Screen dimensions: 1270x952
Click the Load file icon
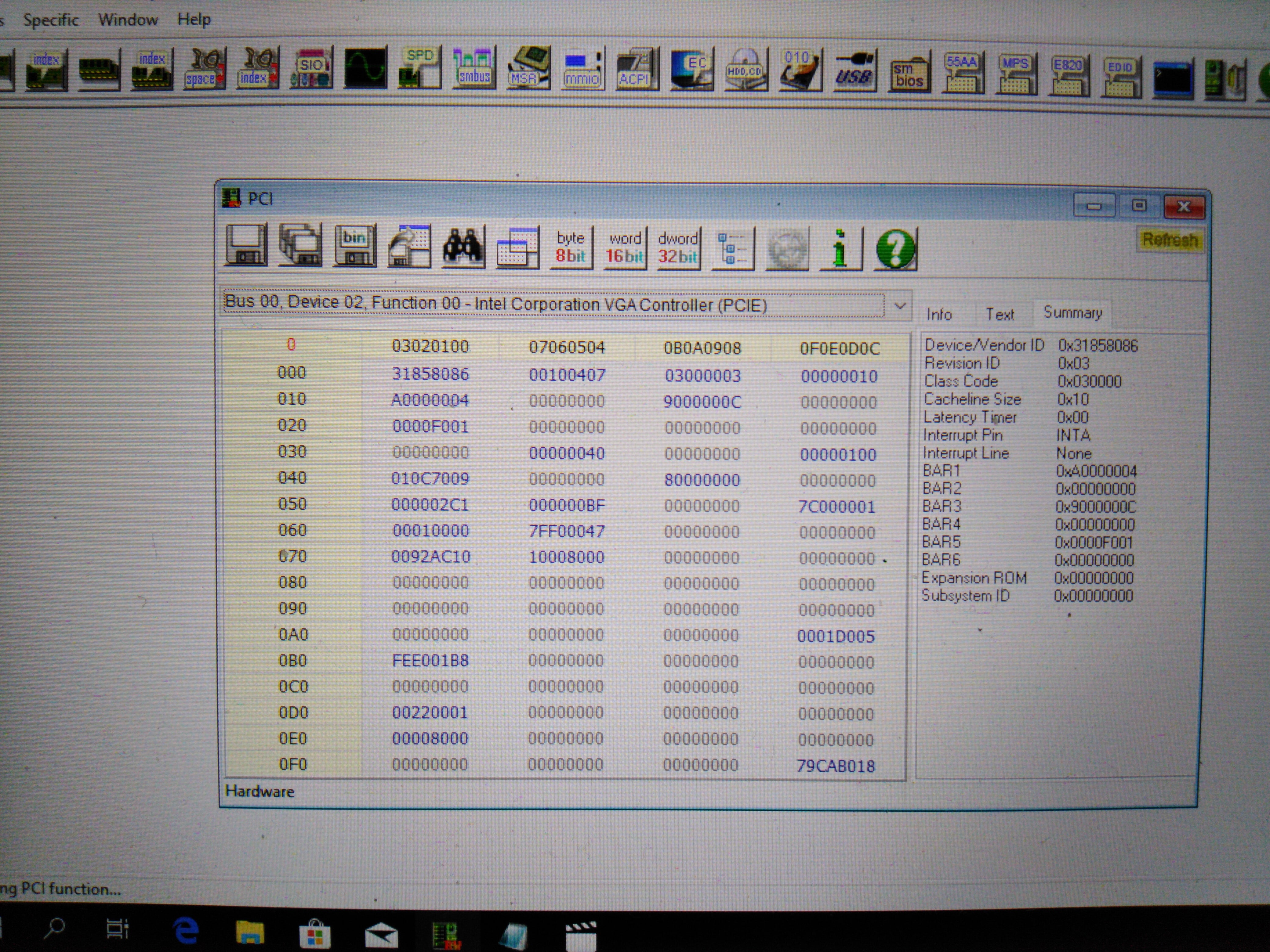coord(409,246)
